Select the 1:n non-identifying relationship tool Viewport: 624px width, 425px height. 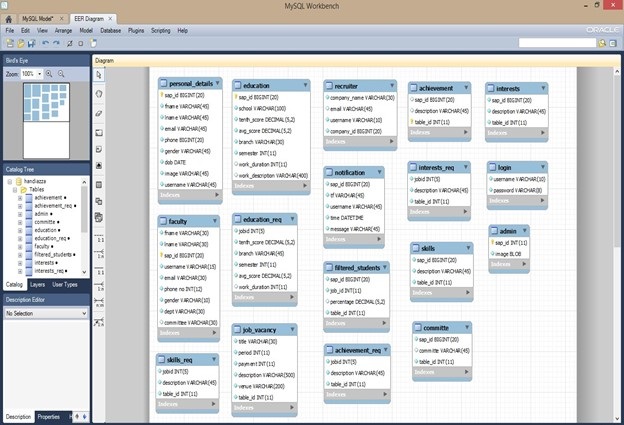(99, 254)
